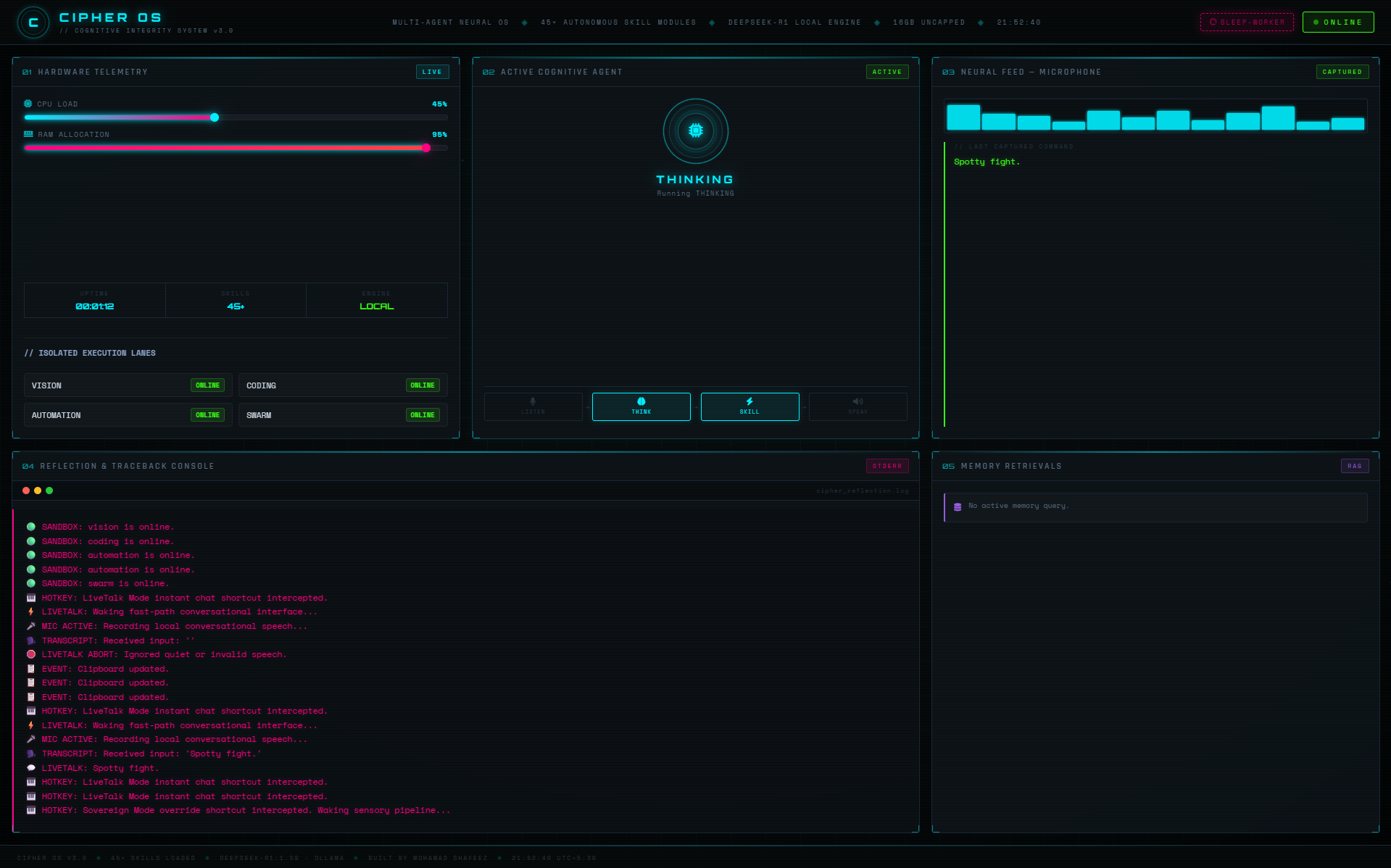
Task: Click the circle icon inside SLEEP-WORKER badge
Action: point(1213,22)
